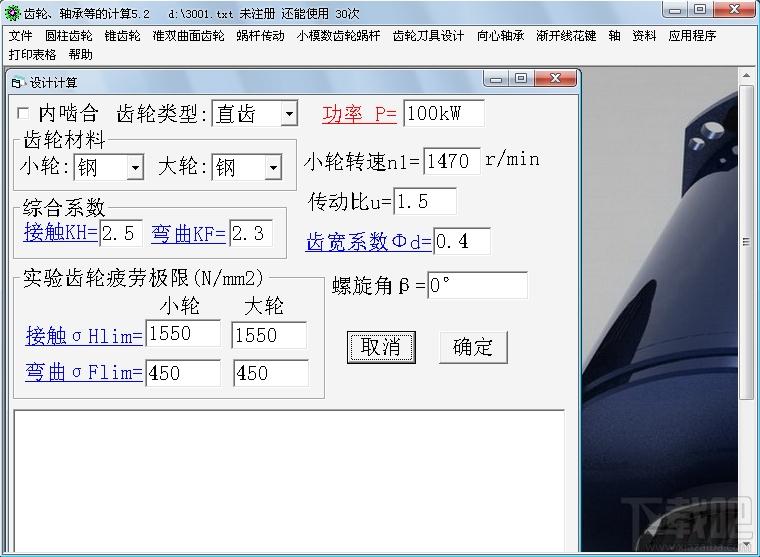Click the 接触KH= link
The width and height of the screenshot is (760, 557).
point(61,234)
